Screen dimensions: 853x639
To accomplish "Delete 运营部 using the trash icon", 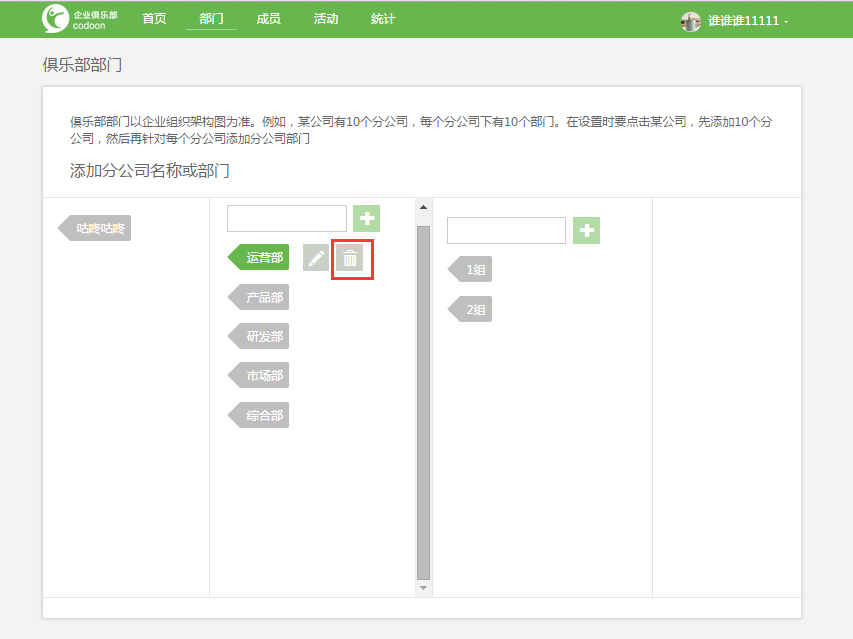I will (350, 258).
